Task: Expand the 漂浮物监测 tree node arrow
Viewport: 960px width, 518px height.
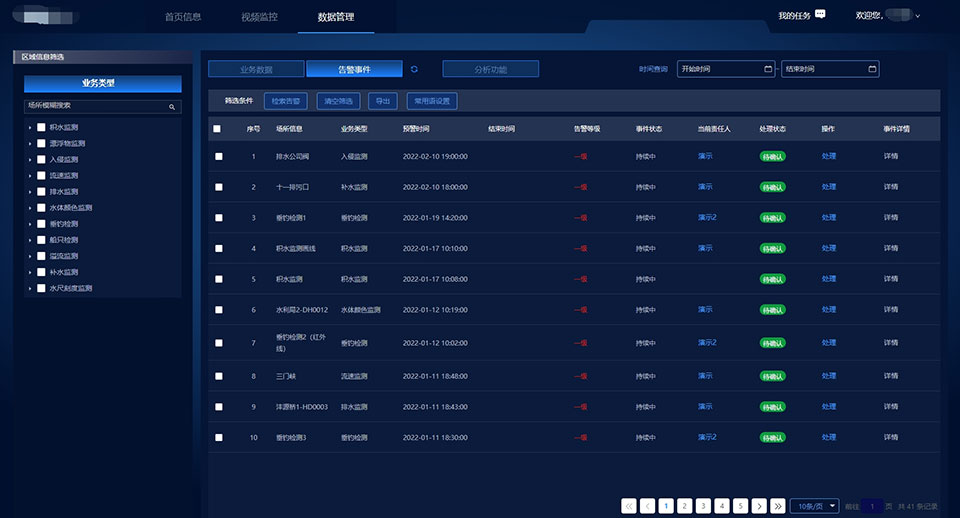Action: click(30, 144)
